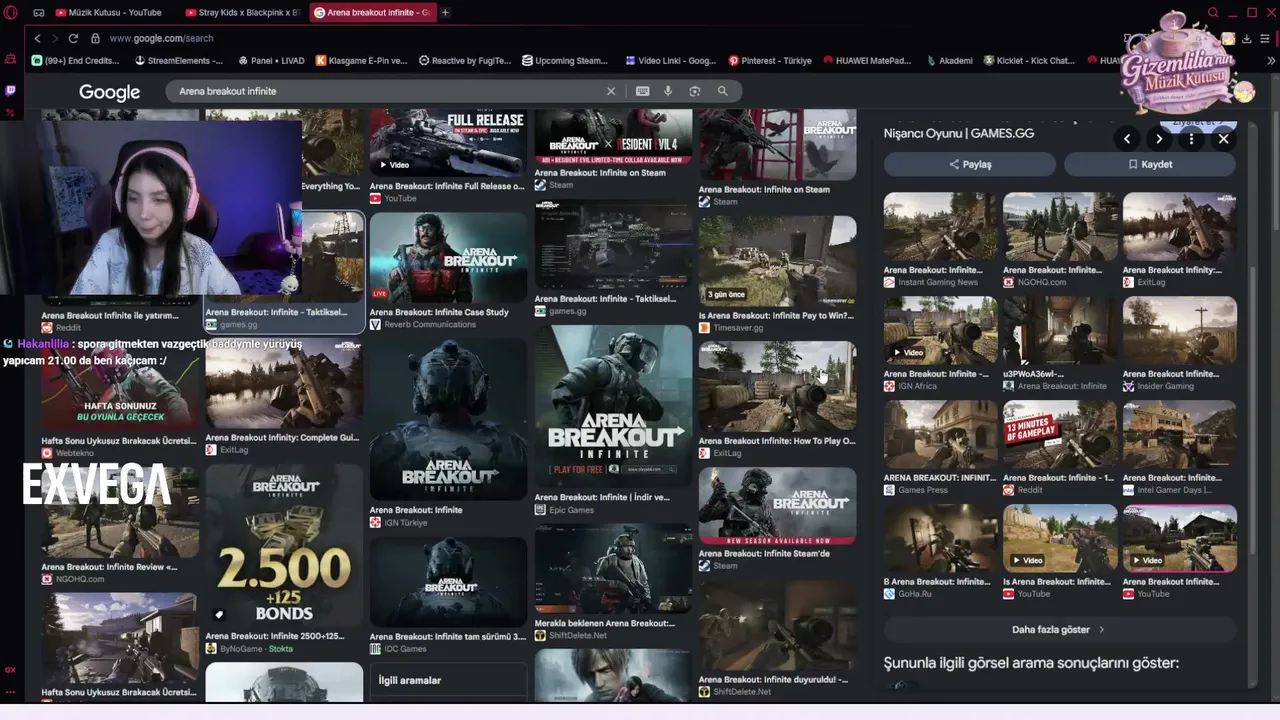Image resolution: width=1280 pixels, height=720 pixels.
Task: Open Arena Breakout Infinite Case Study result
Action: [448, 258]
